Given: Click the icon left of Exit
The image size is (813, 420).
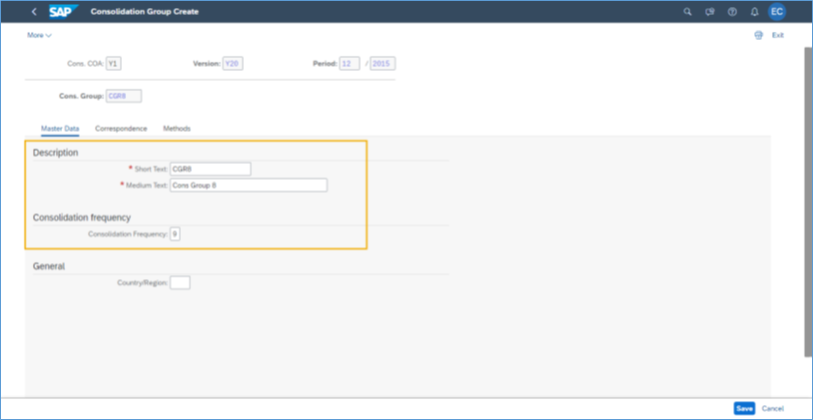Looking at the screenshot, I should coord(758,35).
